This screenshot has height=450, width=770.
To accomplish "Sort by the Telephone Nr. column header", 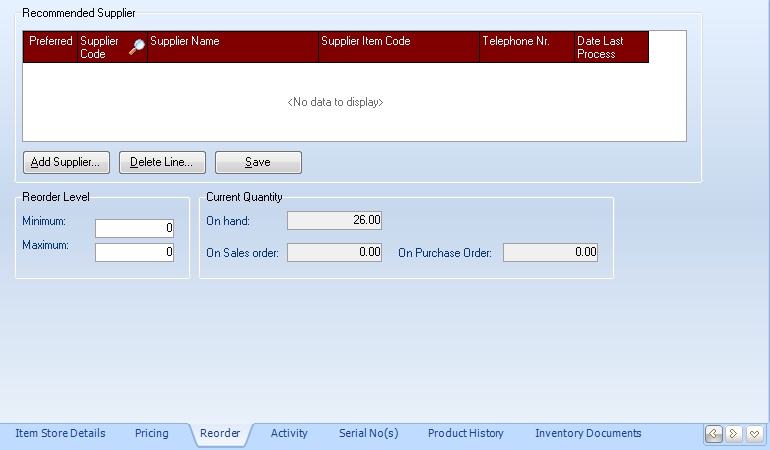I will coord(527,47).
